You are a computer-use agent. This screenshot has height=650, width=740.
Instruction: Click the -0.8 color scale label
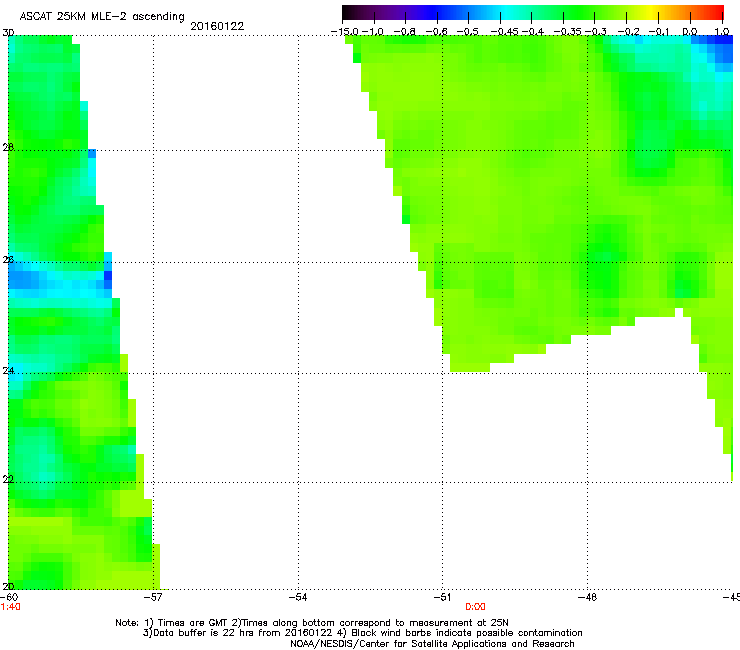coord(405,32)
